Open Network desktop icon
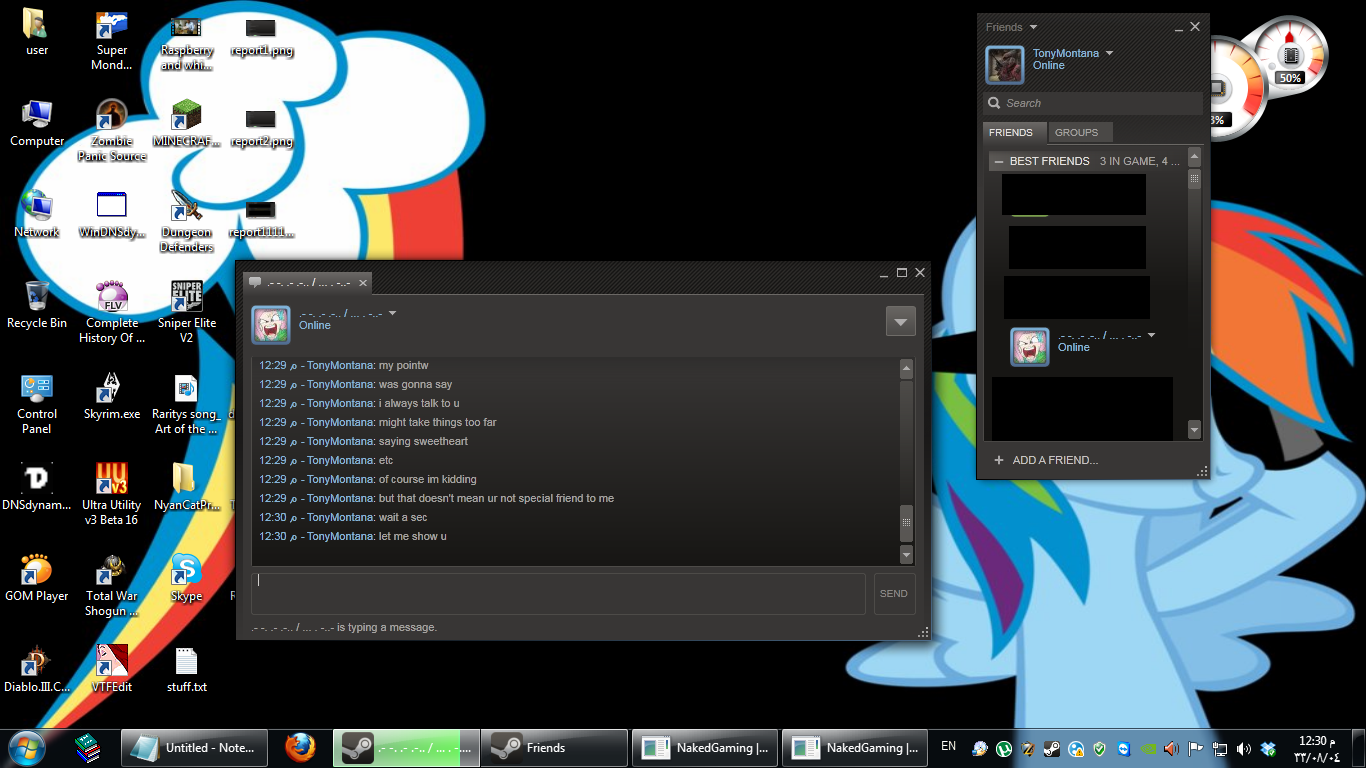Screen dimensions: 1366x768 37,213
